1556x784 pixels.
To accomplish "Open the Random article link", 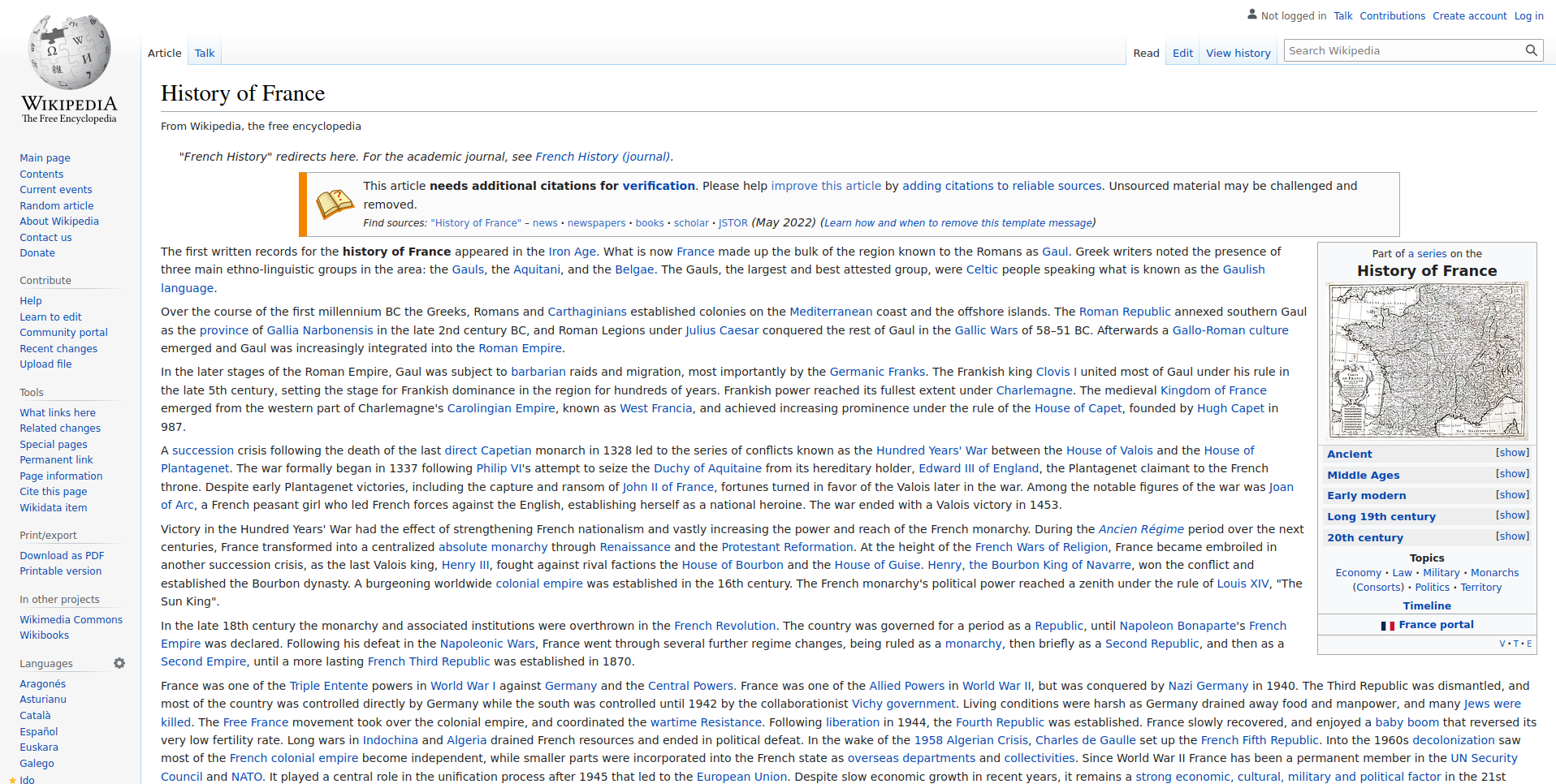I will coord(57,205).
